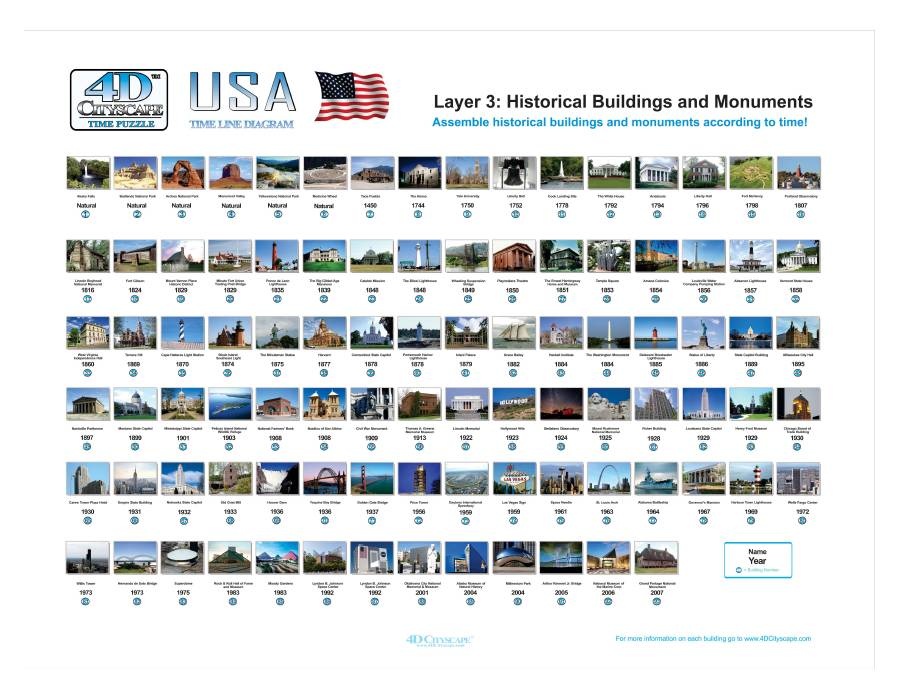
Task: Select the battleship thumbnail dated 1964
Action: 656,479
